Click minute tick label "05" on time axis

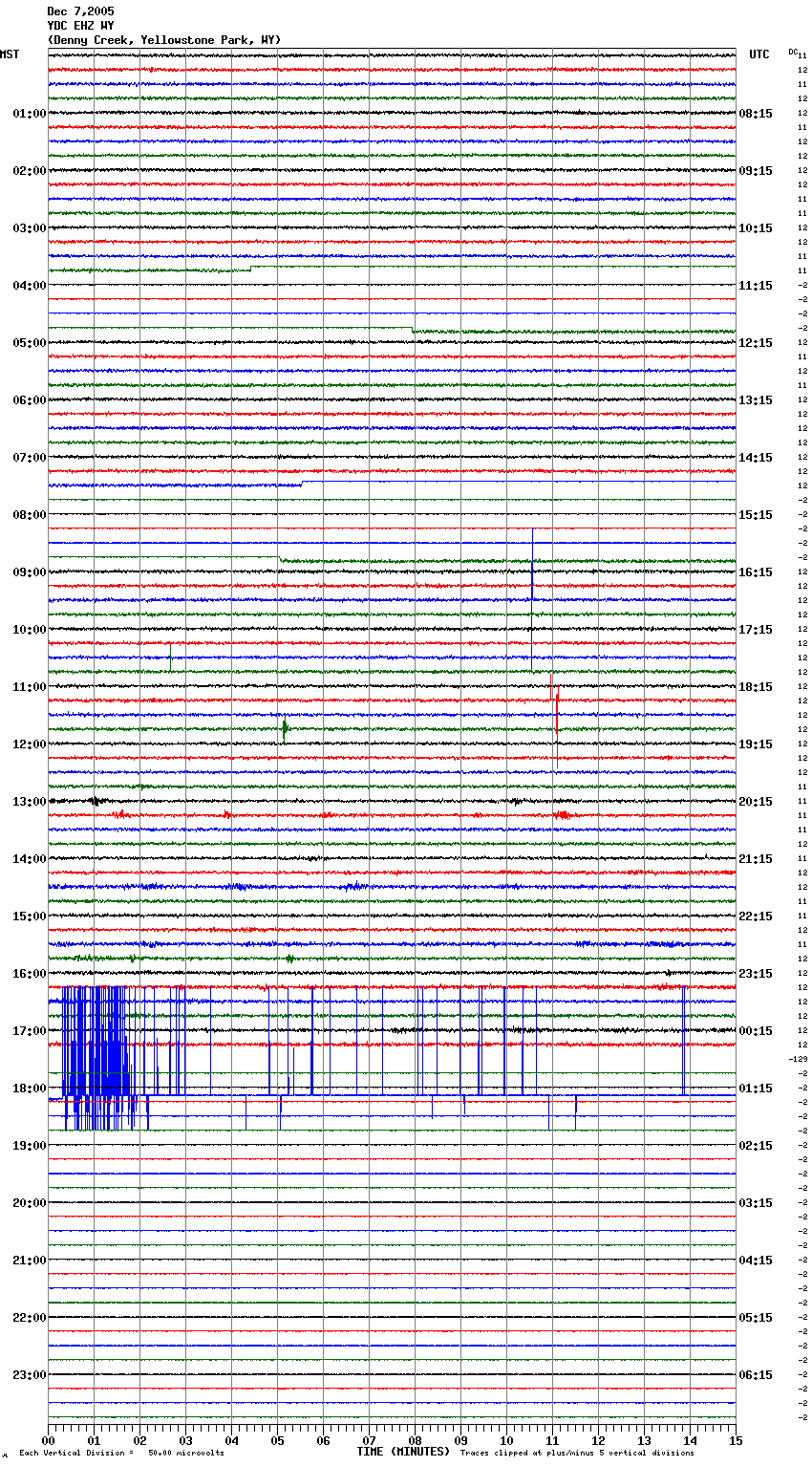pyautogui.click(x=277, y=1440)
